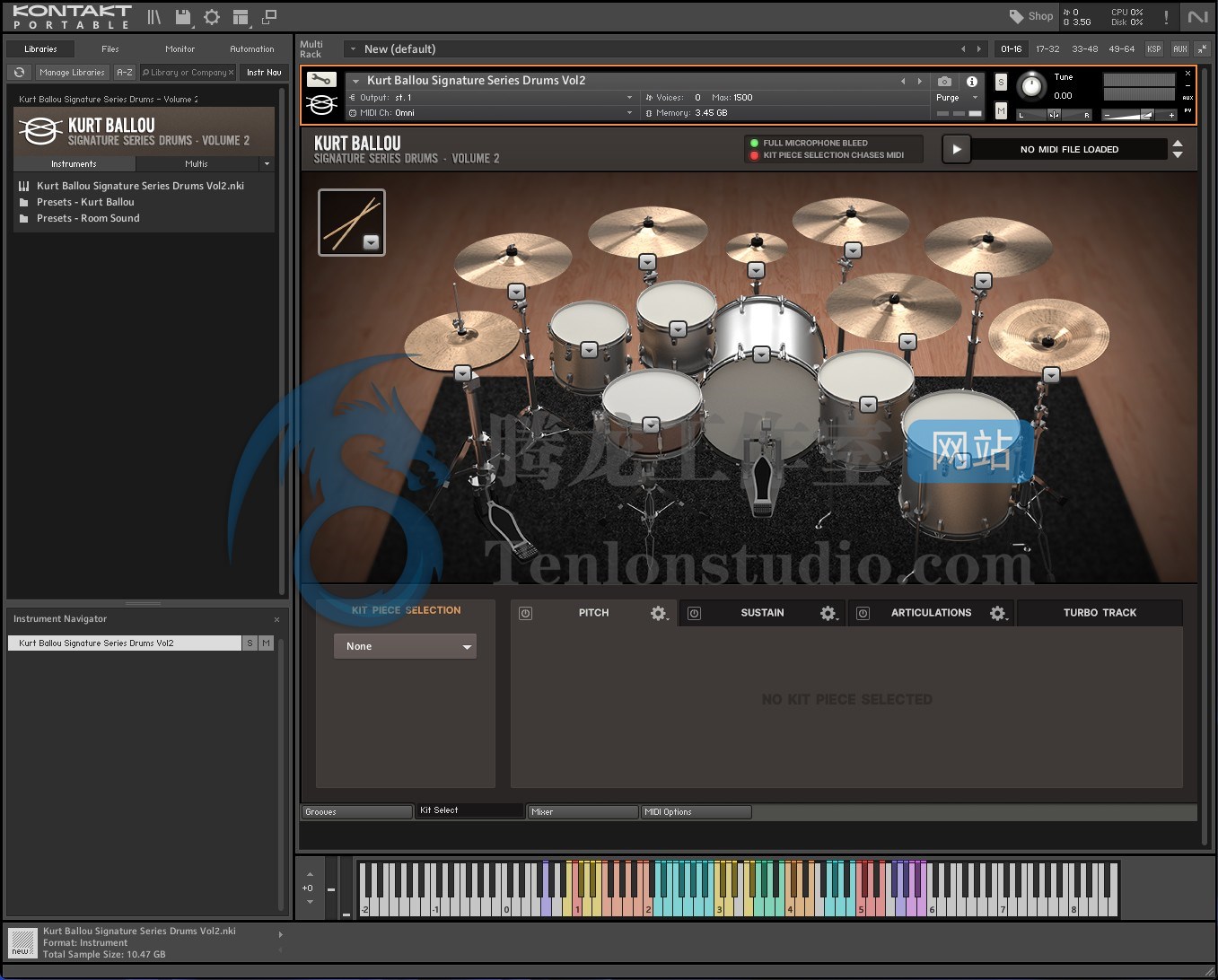Toggle the KSP button
This screenshot has height=980, width=1218.
click(1154, 49)
